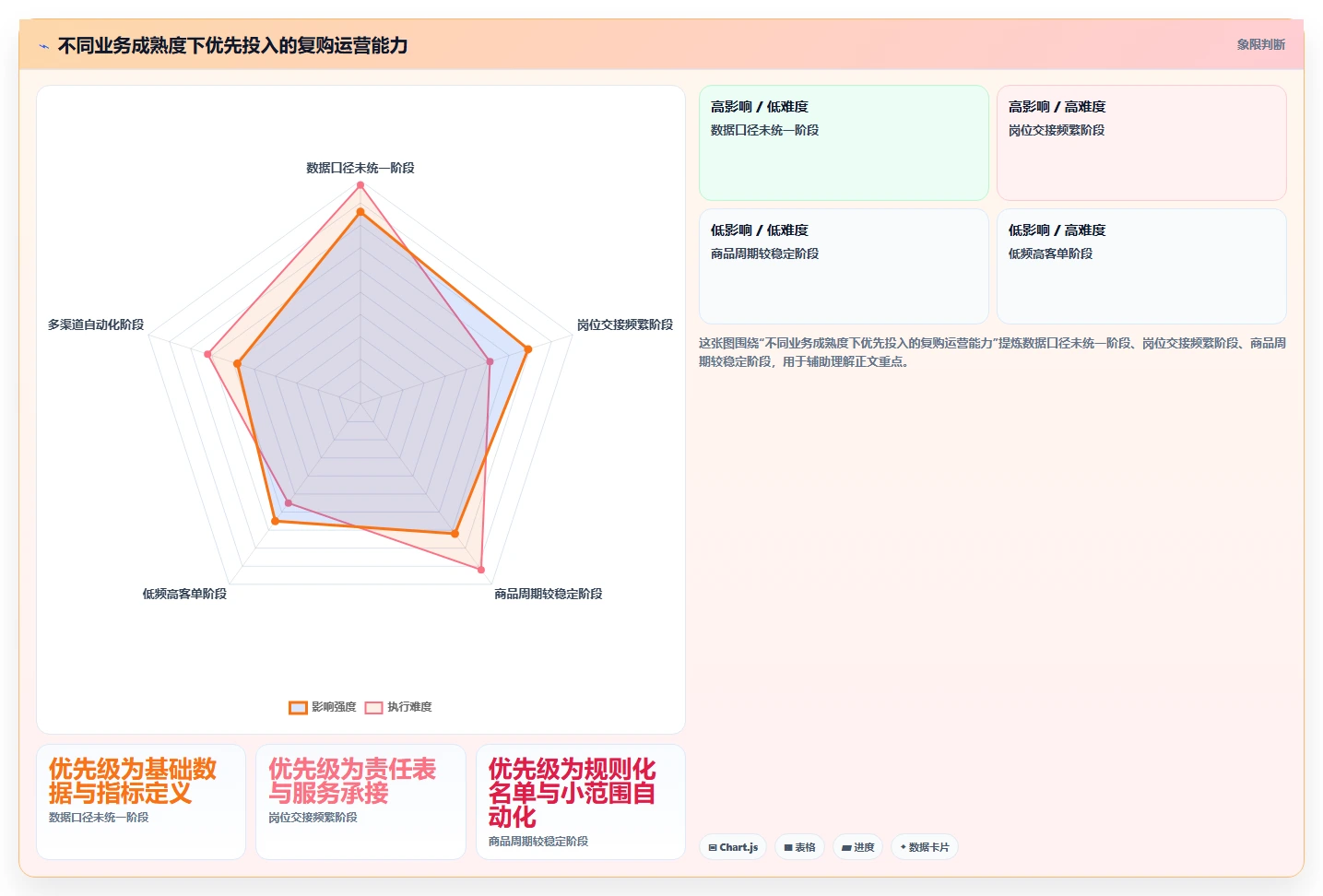Click pink 执行难度 point on 多渠道自动化阶段 axis
This screenshot has height=896, width=1323.
click(208, 354)
